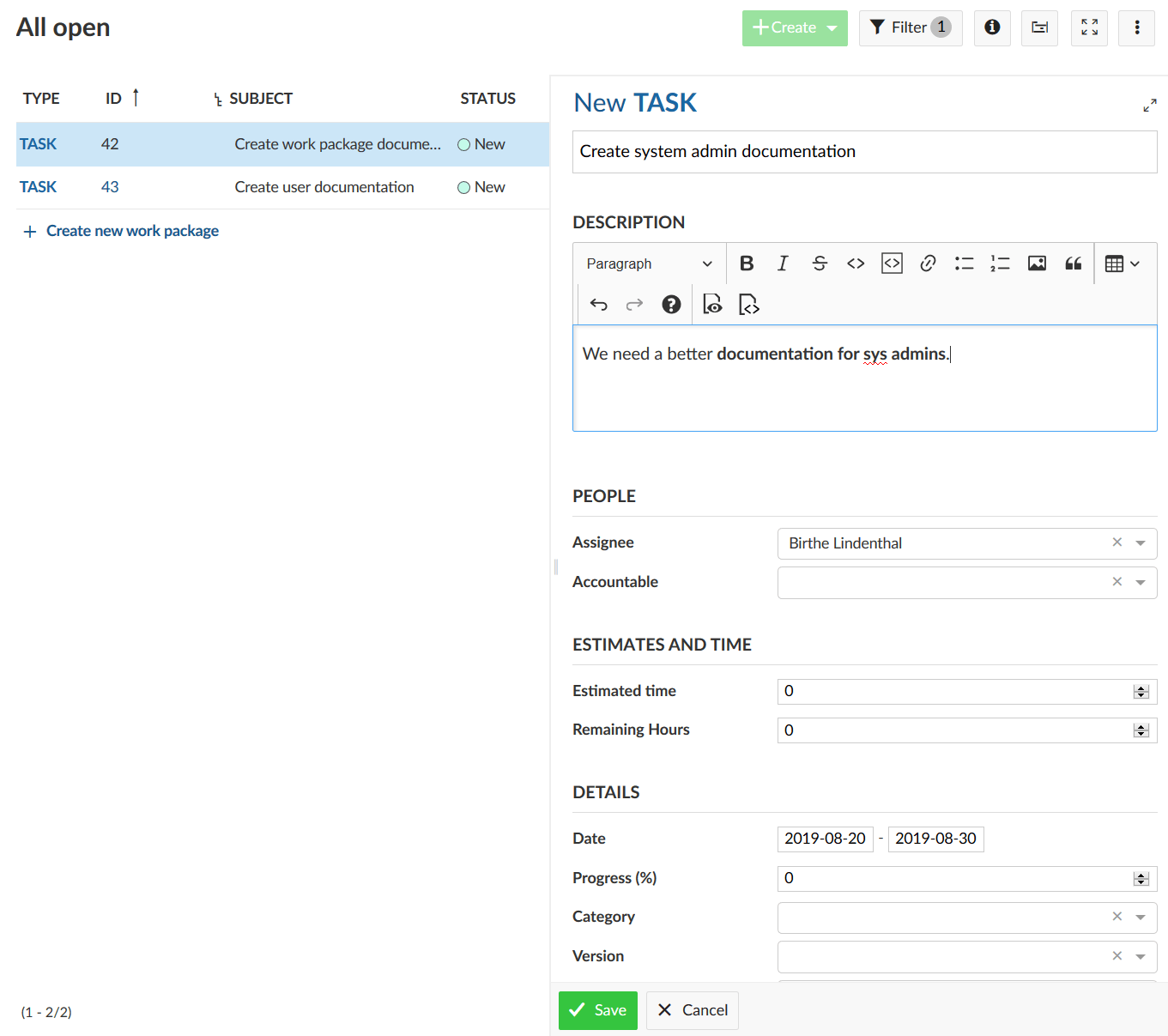The width and height of the screenshot is (1168, 1036).
Task: Expand the table insert options chevron
Action: pyautogui.click(x=1135, y=264)
